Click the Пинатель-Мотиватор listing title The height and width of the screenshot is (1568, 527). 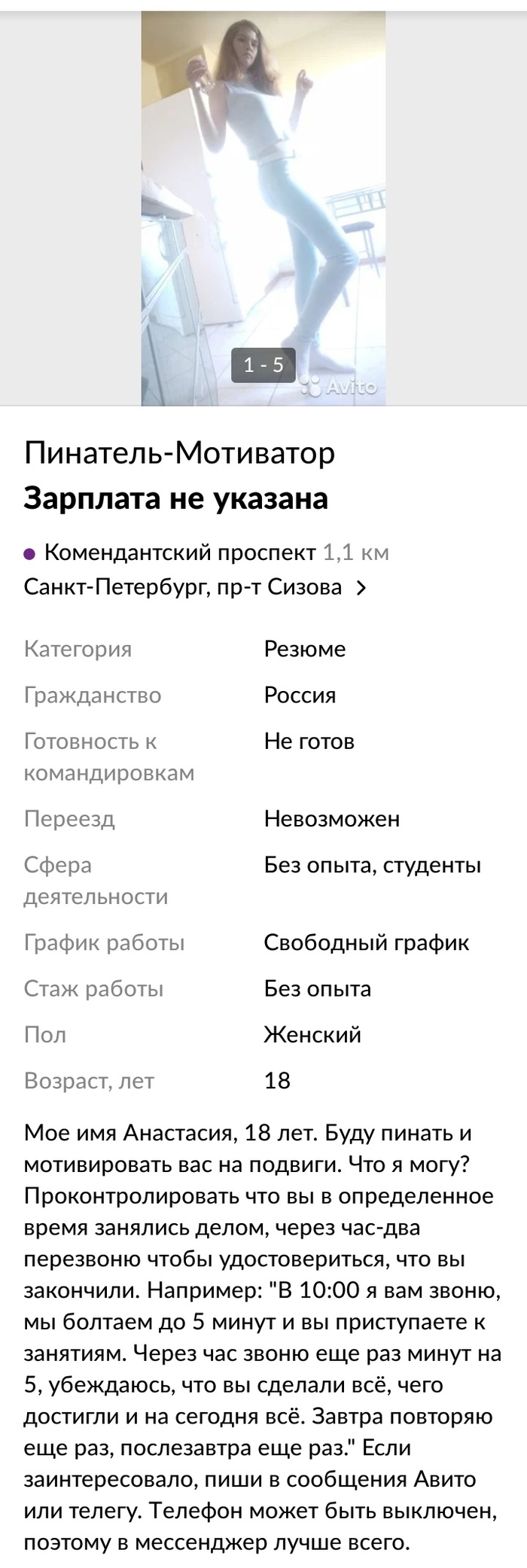point(179,453)
